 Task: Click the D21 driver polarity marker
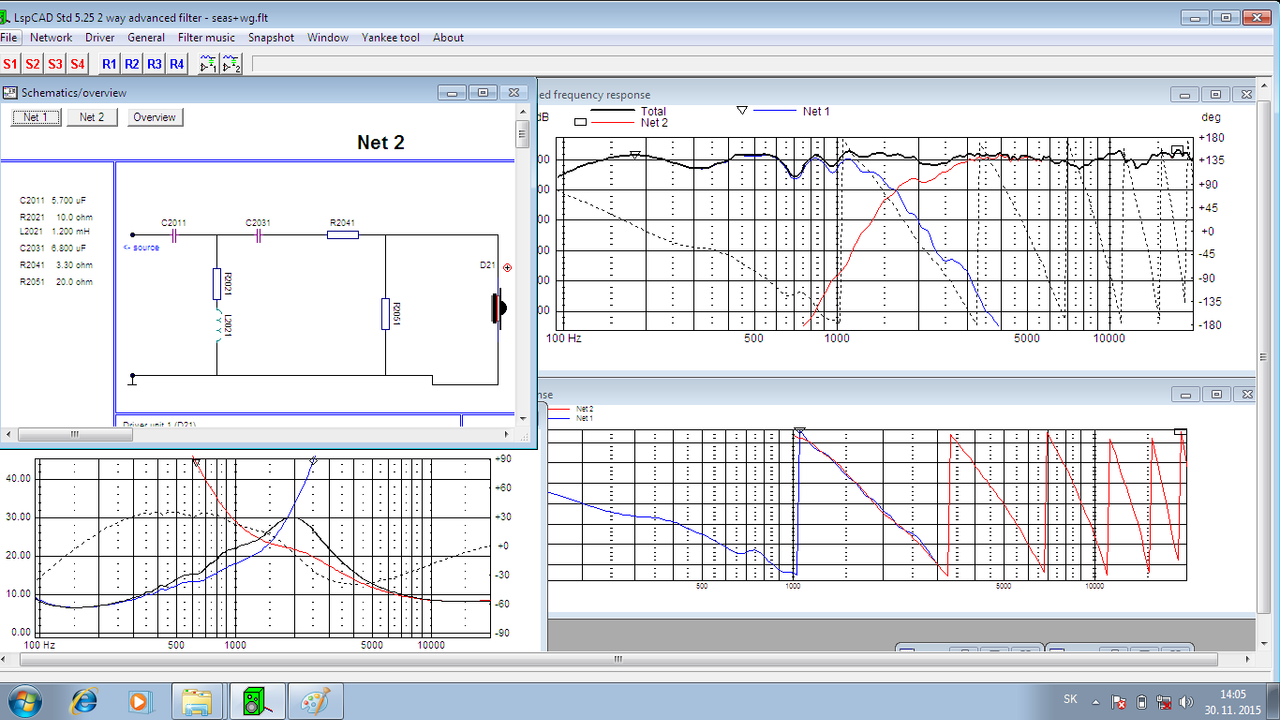507,267
